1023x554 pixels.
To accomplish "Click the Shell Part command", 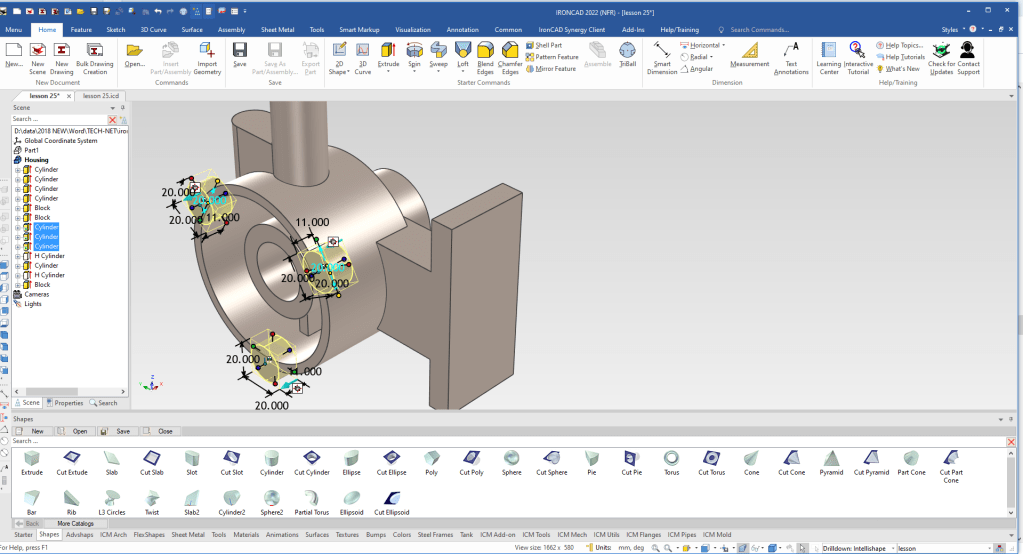I will point(549,45).
